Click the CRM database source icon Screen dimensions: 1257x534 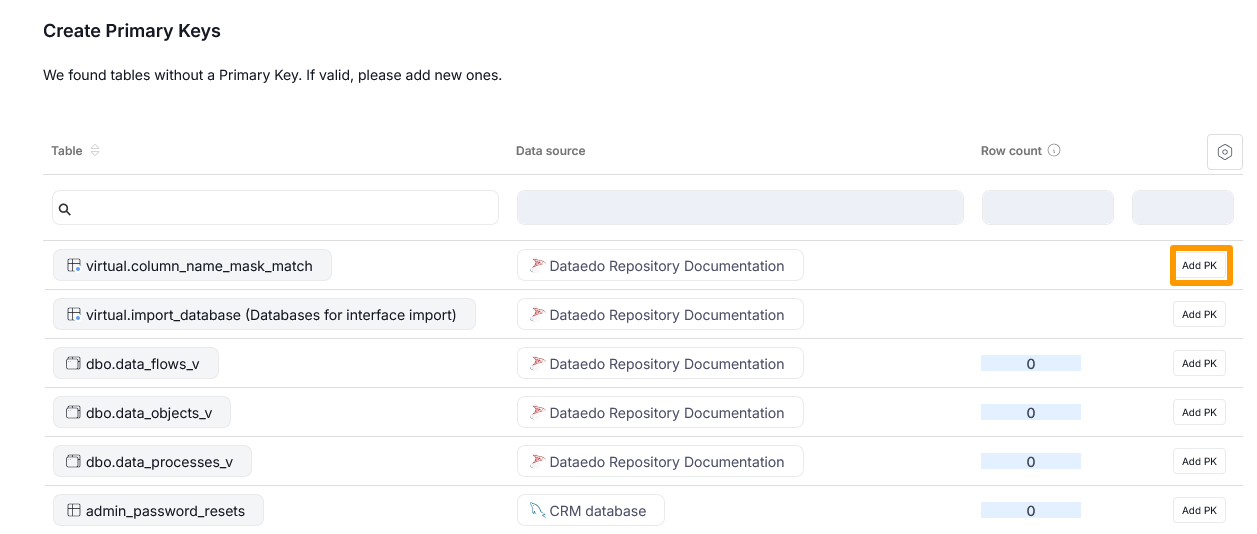[x=537, y=511]
